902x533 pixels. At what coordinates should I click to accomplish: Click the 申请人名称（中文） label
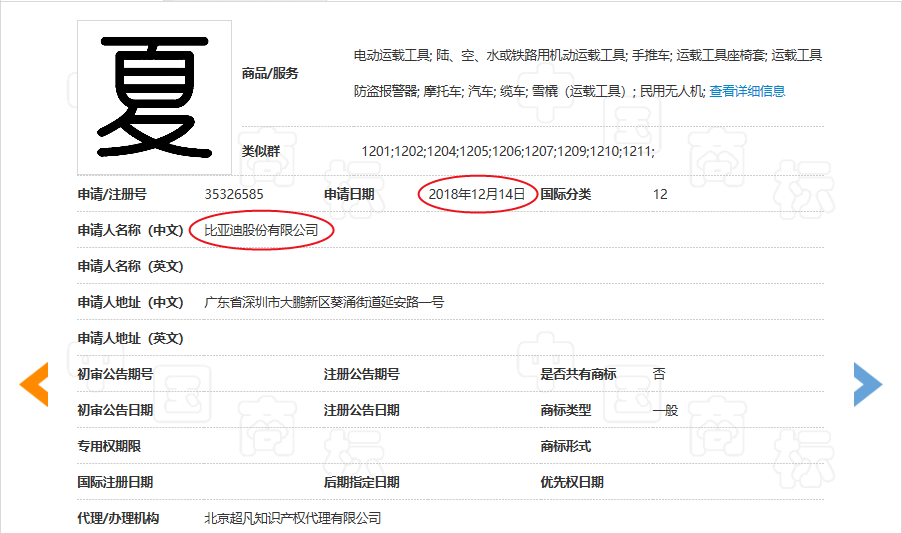click(x=131, y=230)
